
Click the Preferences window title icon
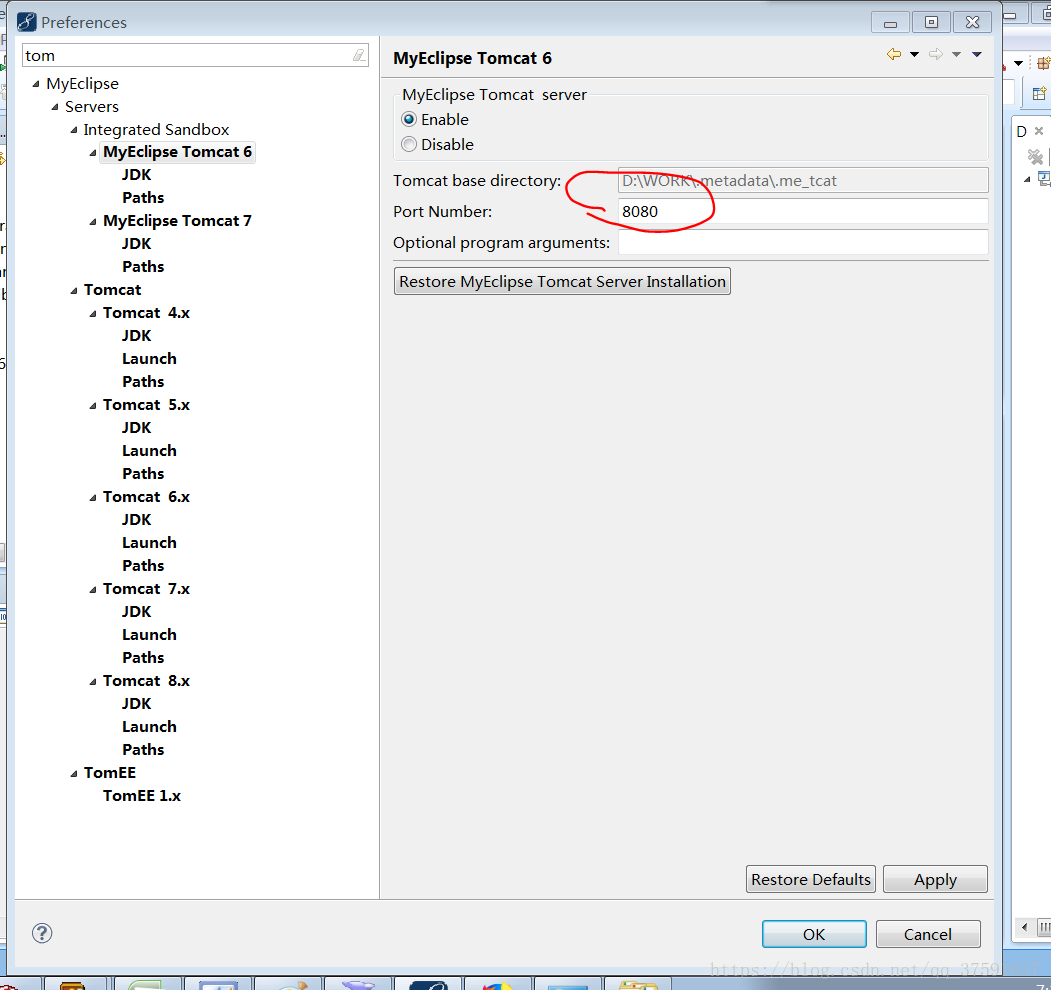tap(26, 22)
